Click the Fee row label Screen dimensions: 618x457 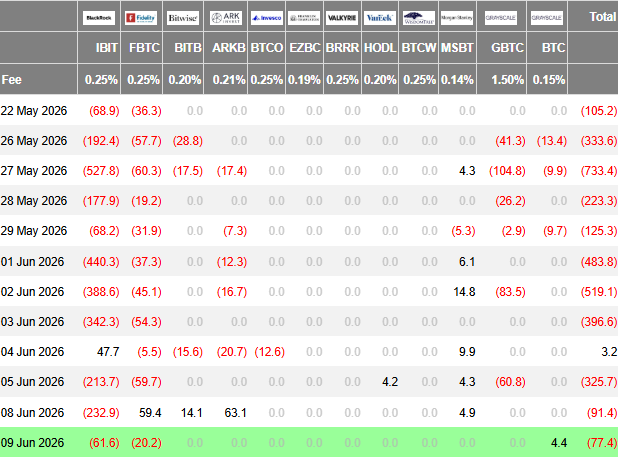pos(11,80)
